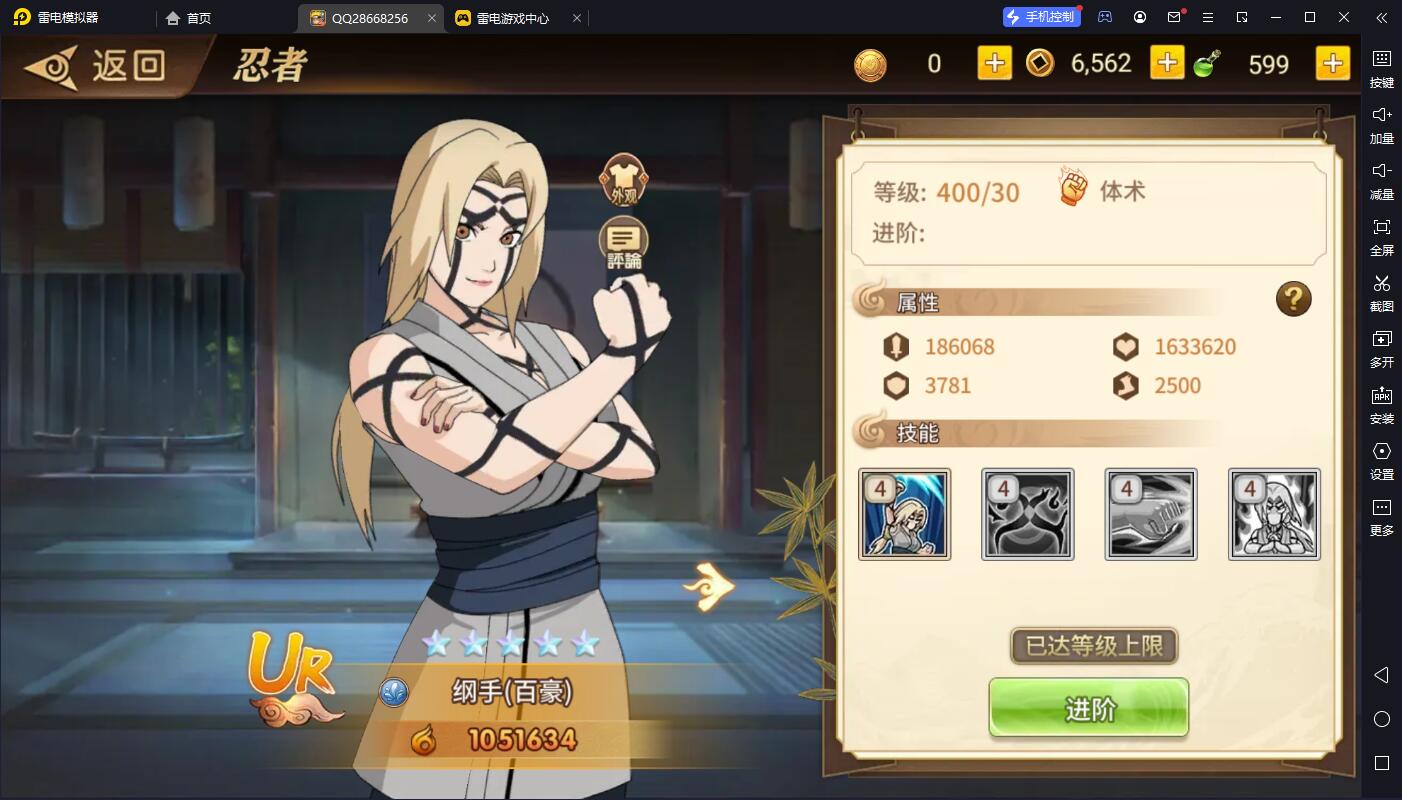Select the fourth greyed skill portrait icon
Image resolution: width=1402 pixels, height=800 pixels.
(x=1274, y=514)
